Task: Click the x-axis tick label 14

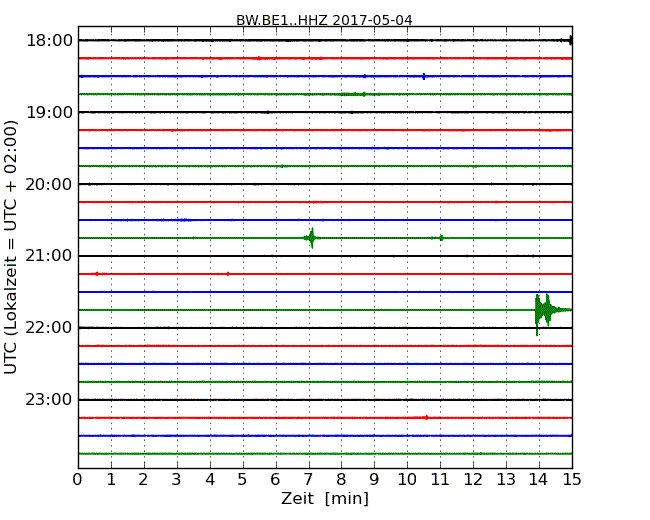Action: (538, 479)
